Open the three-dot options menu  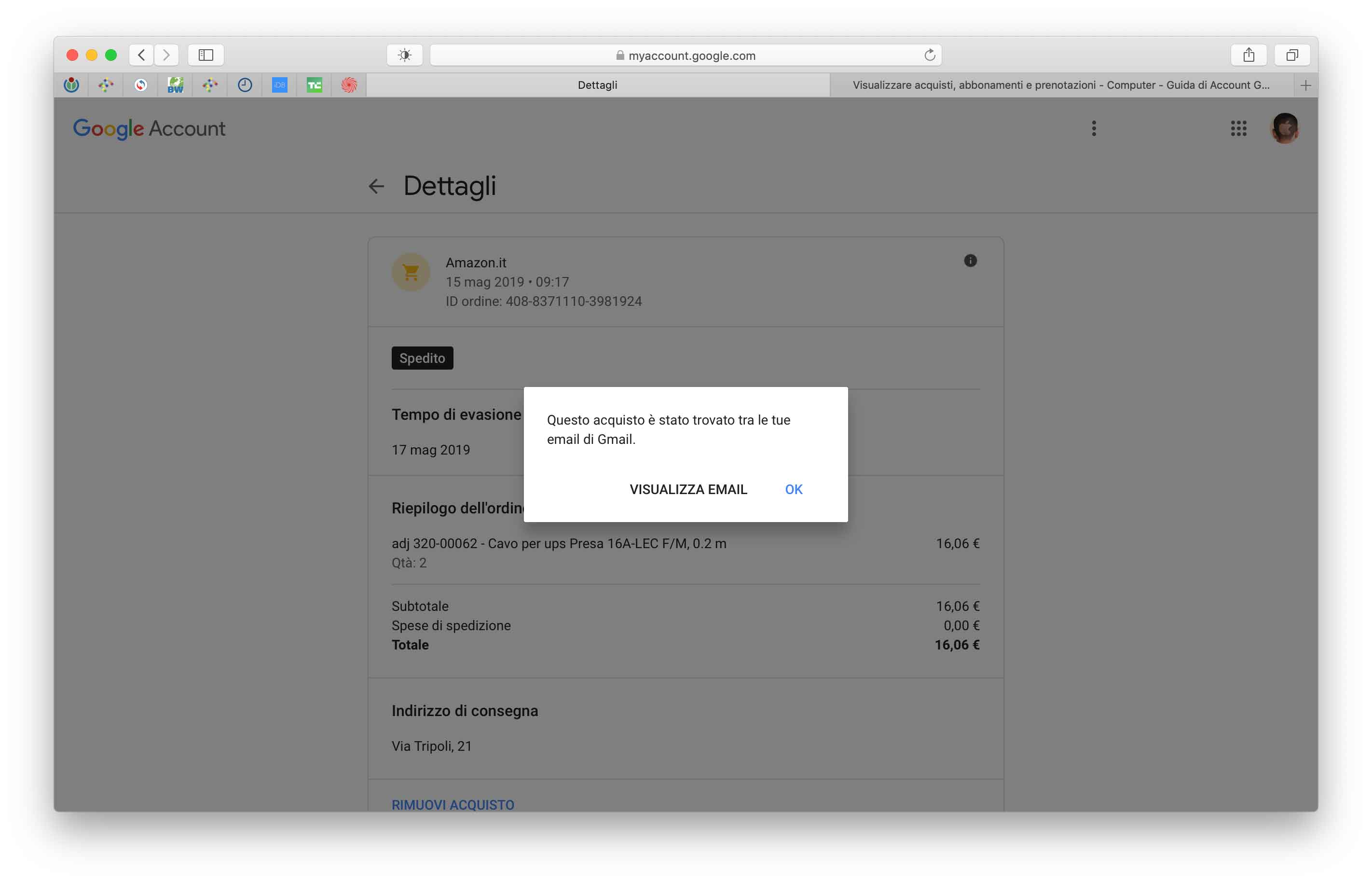point(1094,128)
